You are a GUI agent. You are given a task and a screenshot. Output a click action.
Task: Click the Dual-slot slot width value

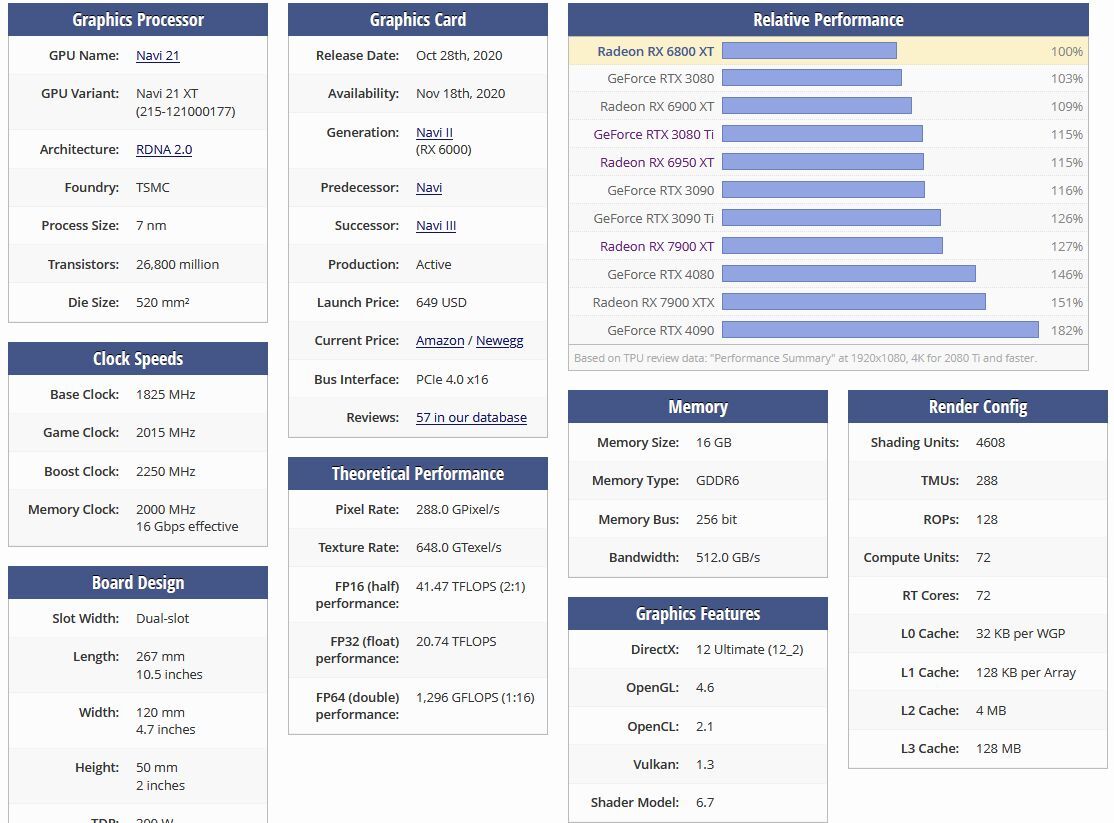(163, 618)
